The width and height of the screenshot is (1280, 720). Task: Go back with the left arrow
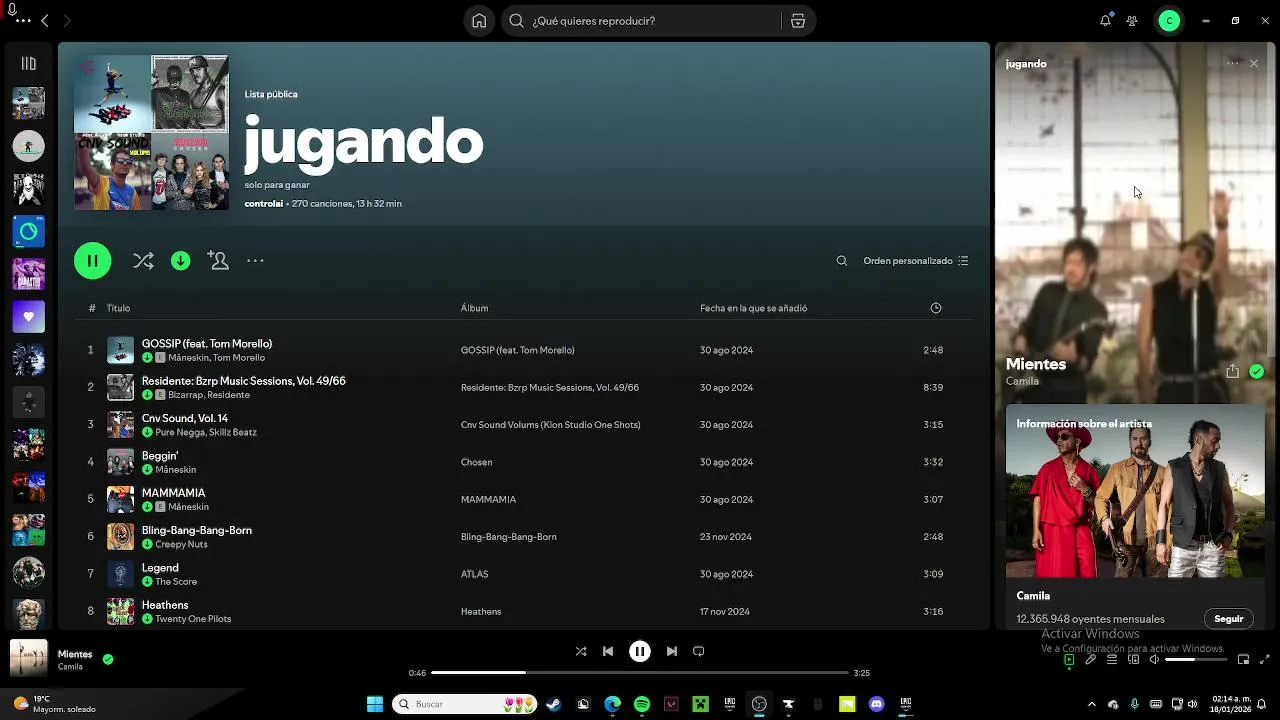tap(45, 20)
